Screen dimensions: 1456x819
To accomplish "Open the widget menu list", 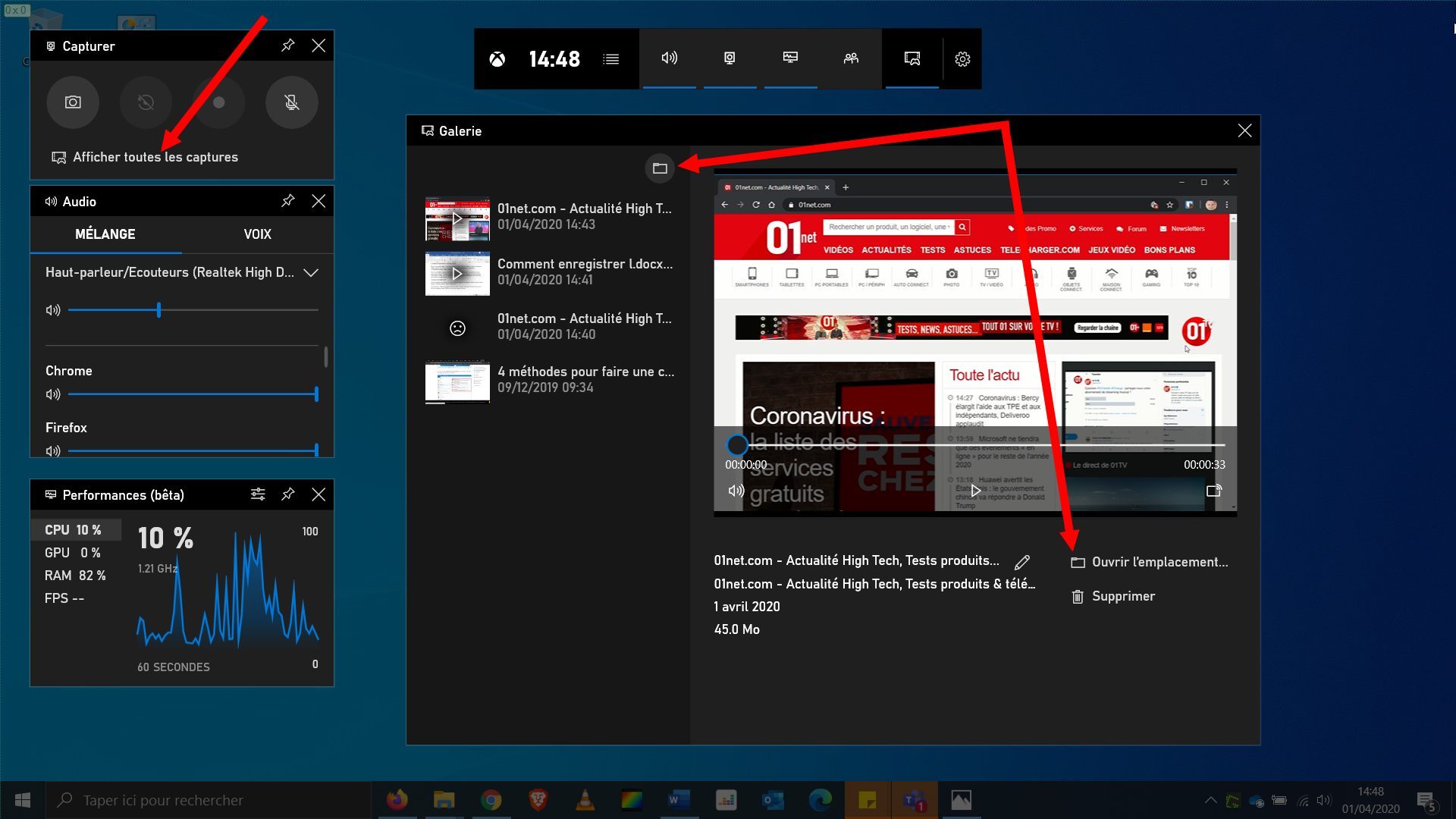I will coord(611,59).
